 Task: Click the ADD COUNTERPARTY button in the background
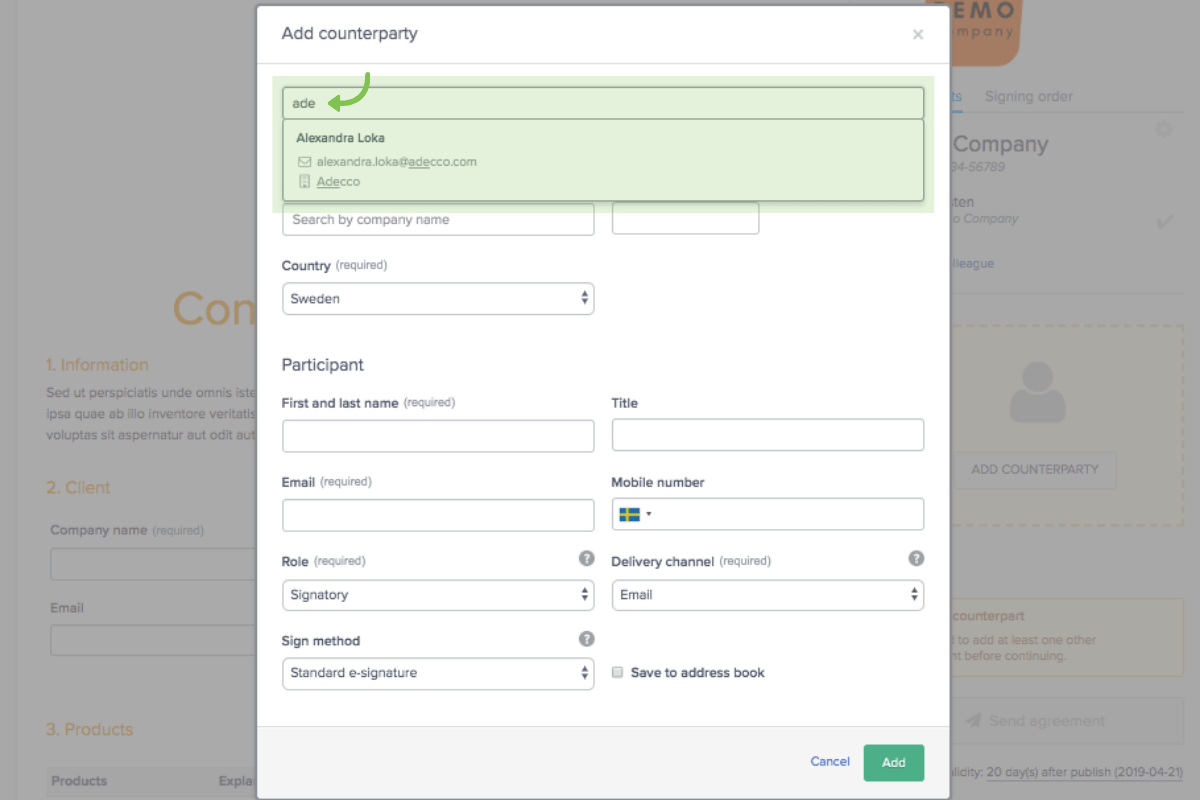1035,469
